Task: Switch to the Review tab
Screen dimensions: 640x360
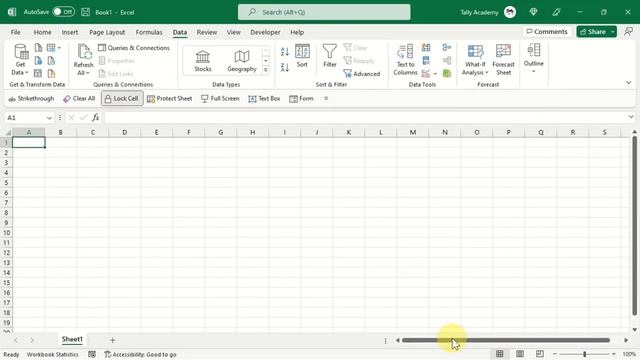Action: (x=207, y=32)
